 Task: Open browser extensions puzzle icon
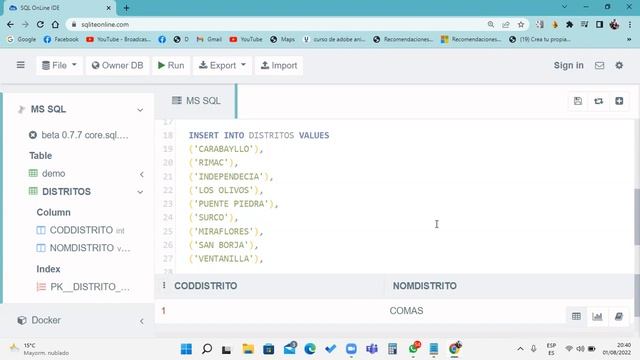click(569, 24)
